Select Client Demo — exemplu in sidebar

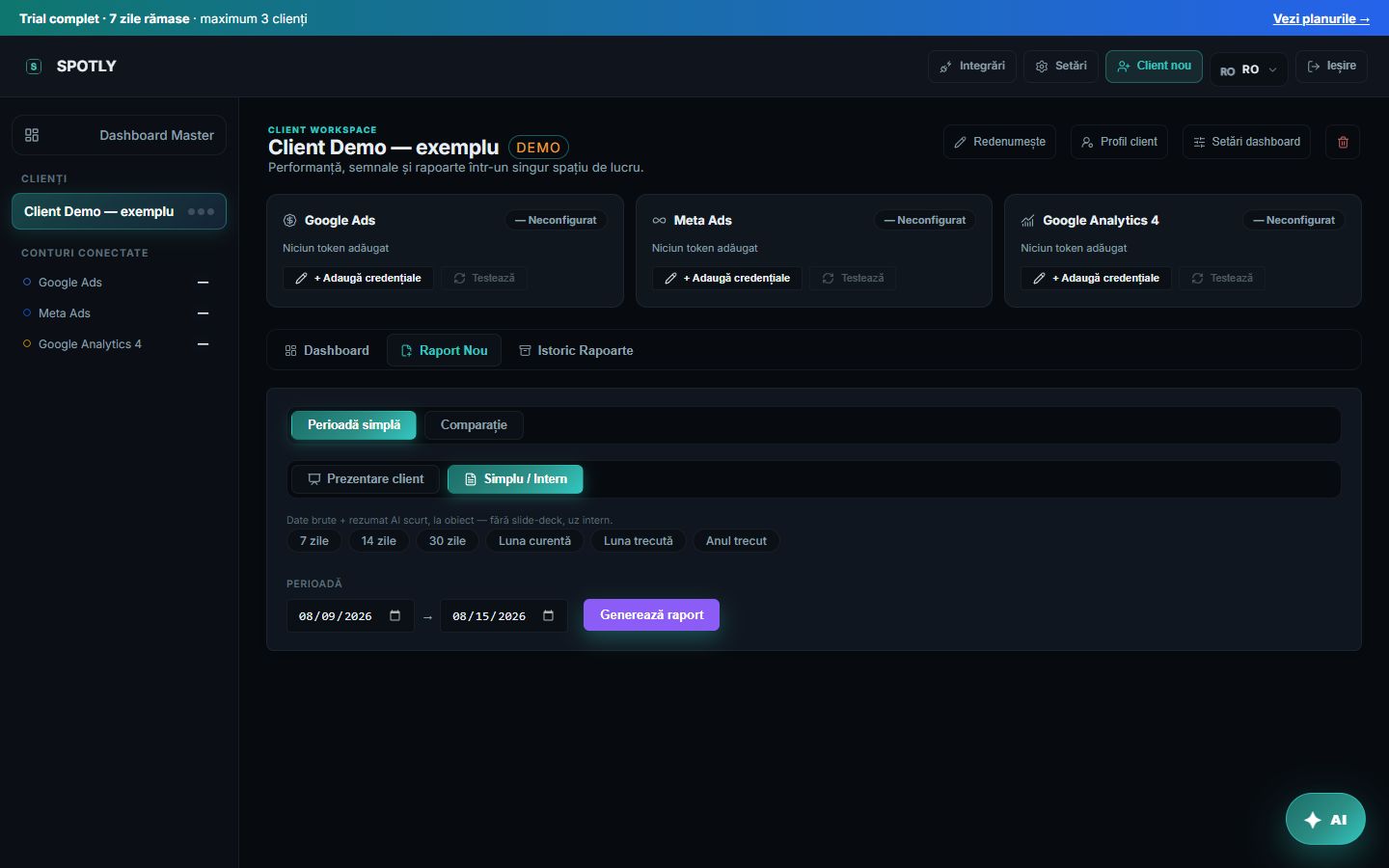[x=120, y=211]
